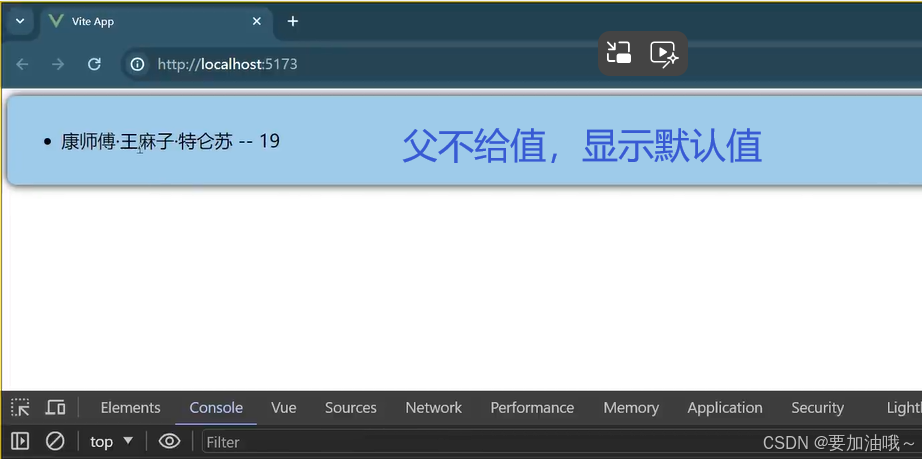
Task: Click the blue heading 父不给值，显示默认值
Action: tap(582, 146)
